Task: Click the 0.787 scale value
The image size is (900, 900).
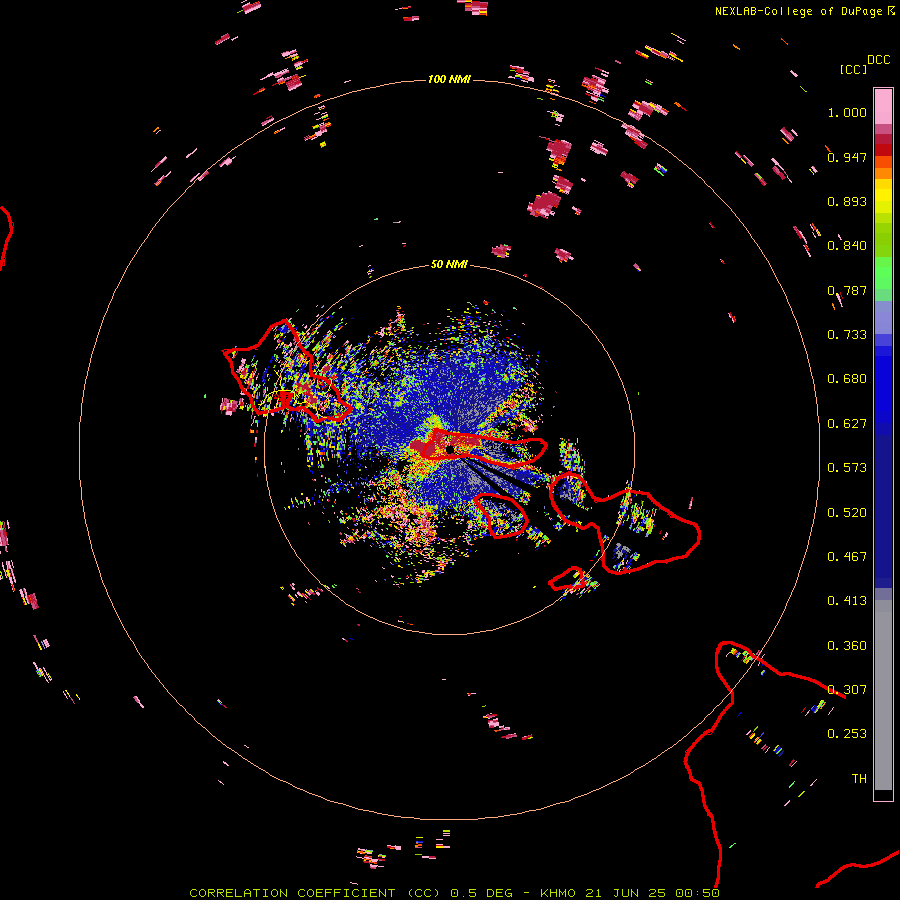Action: [847, 290]
